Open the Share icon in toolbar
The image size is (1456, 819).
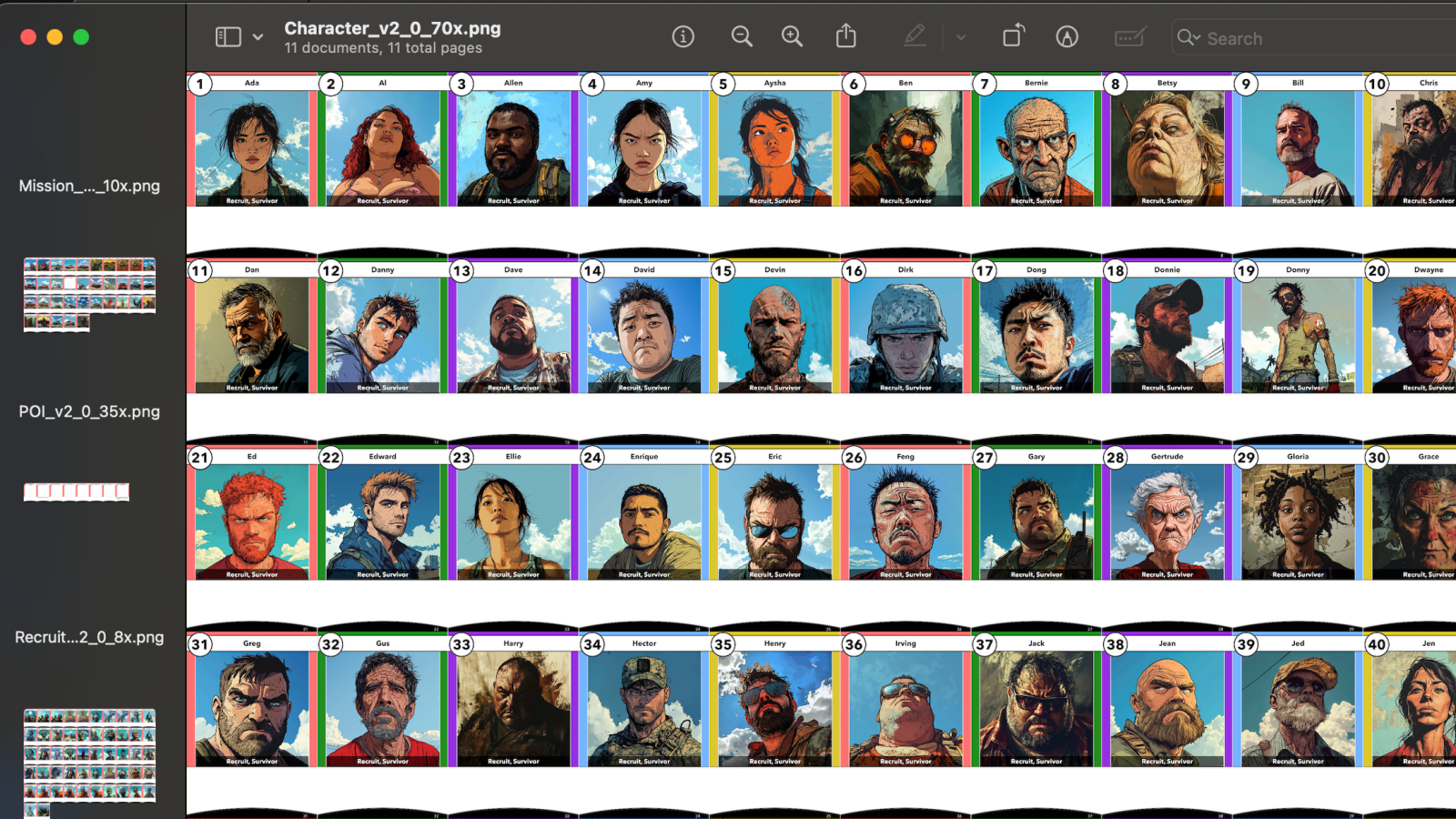pyautogui.click(x=846, y=36)
